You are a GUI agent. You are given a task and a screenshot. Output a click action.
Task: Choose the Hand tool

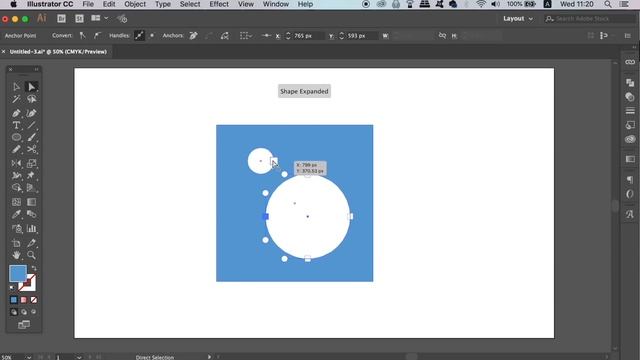point(16,255)
